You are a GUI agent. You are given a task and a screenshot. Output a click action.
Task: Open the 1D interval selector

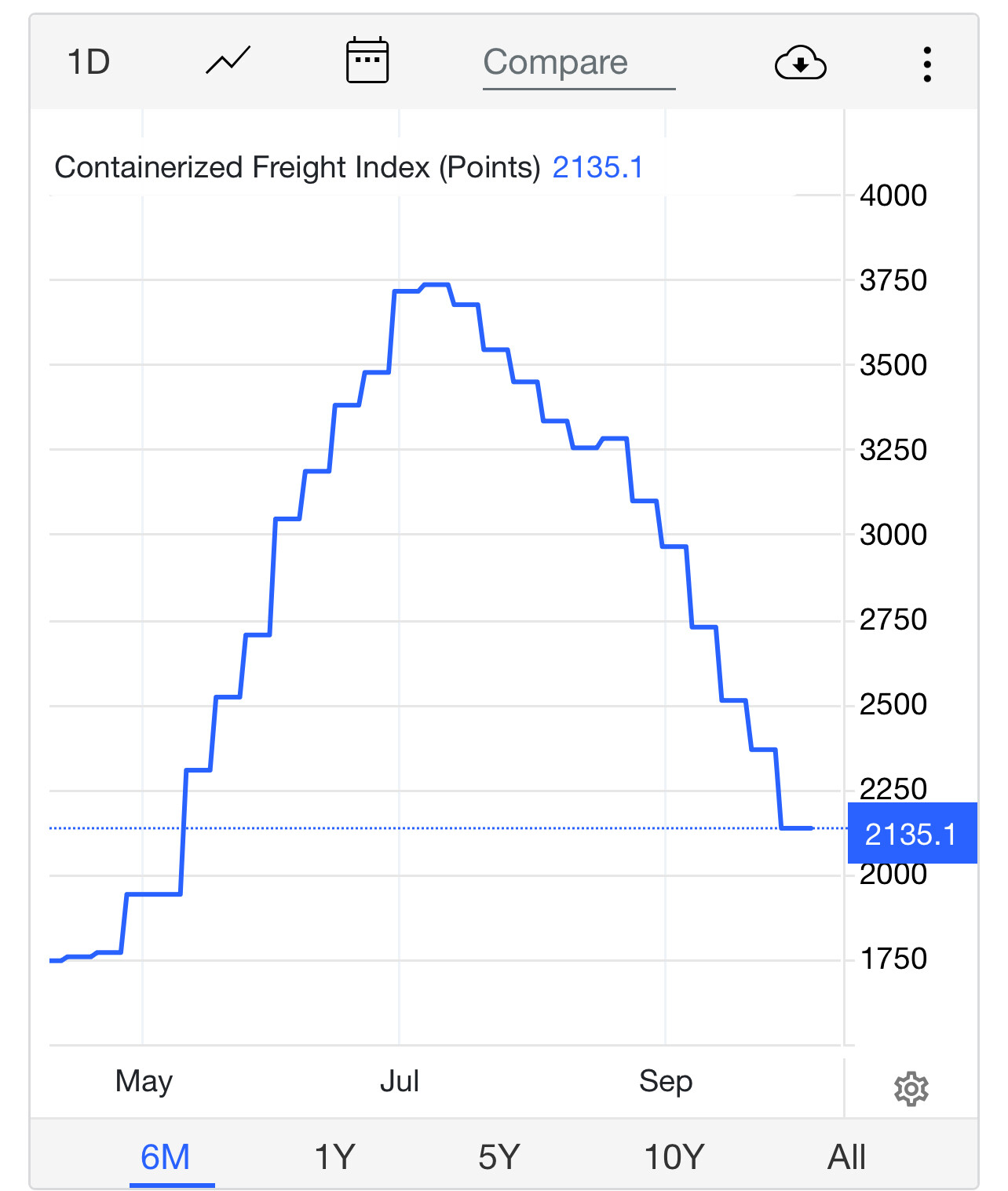(89, 62)
